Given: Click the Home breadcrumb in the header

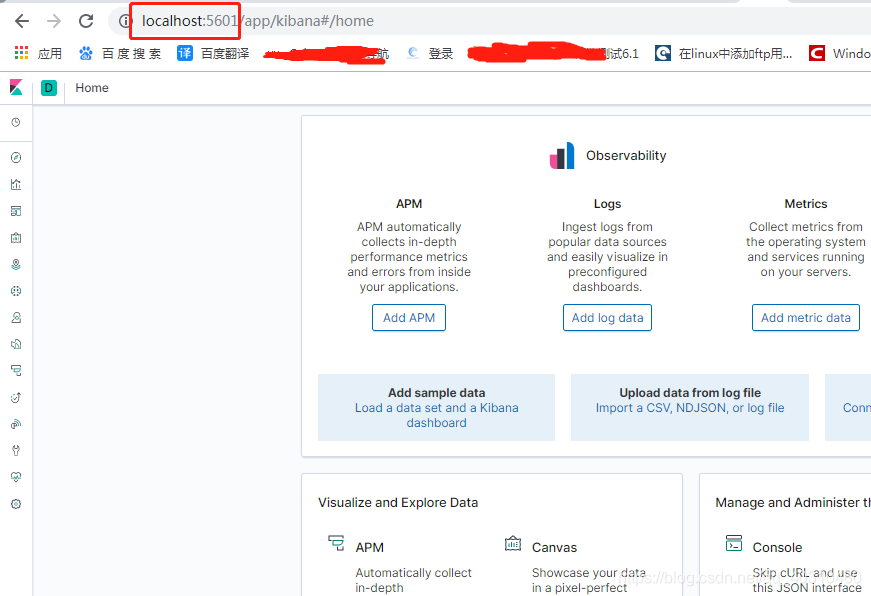Looking at the screenshot, I should (91, 88).
